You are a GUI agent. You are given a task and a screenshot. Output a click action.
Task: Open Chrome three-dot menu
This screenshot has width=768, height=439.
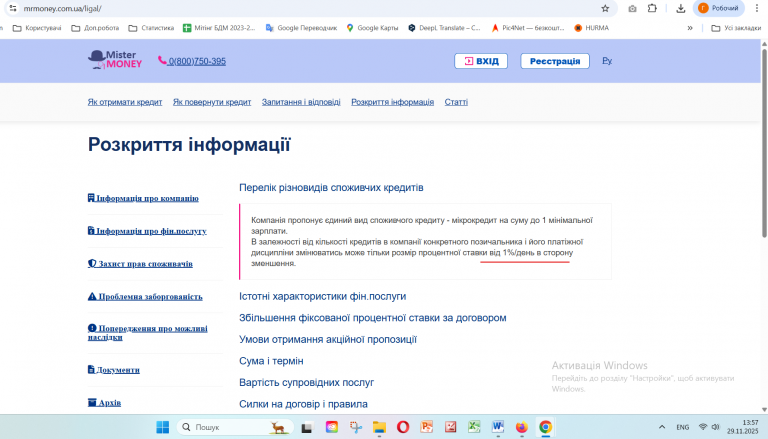[757, 8]
